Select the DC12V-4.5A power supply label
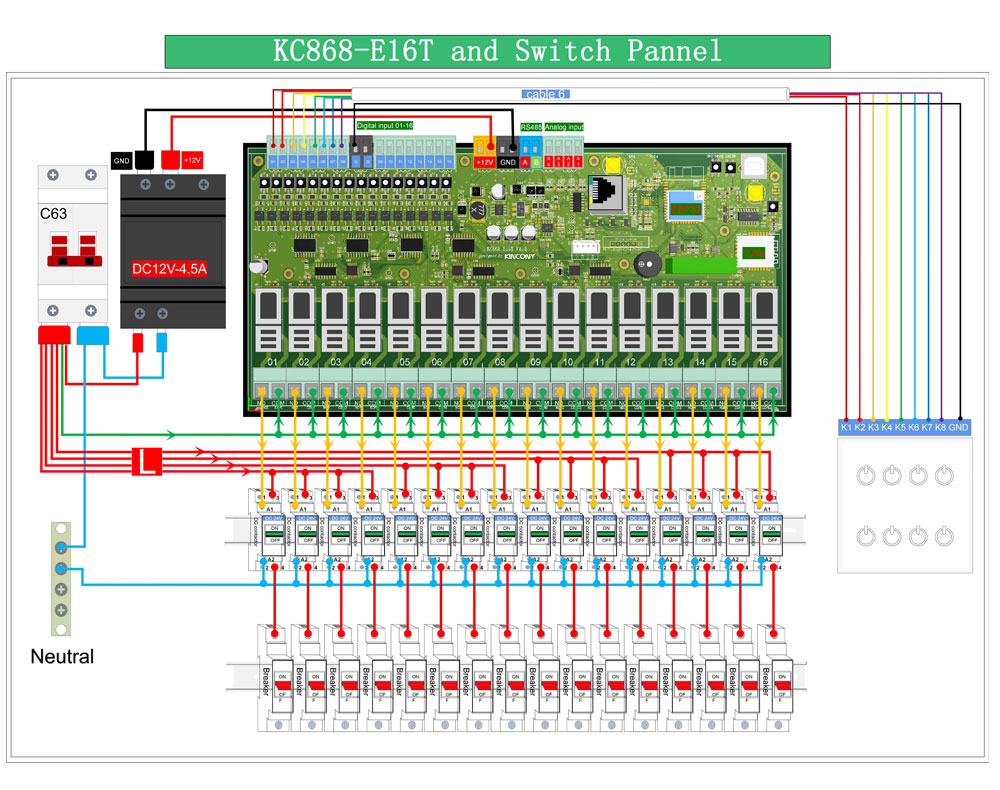1000x790 pixels. pos(169,268)
